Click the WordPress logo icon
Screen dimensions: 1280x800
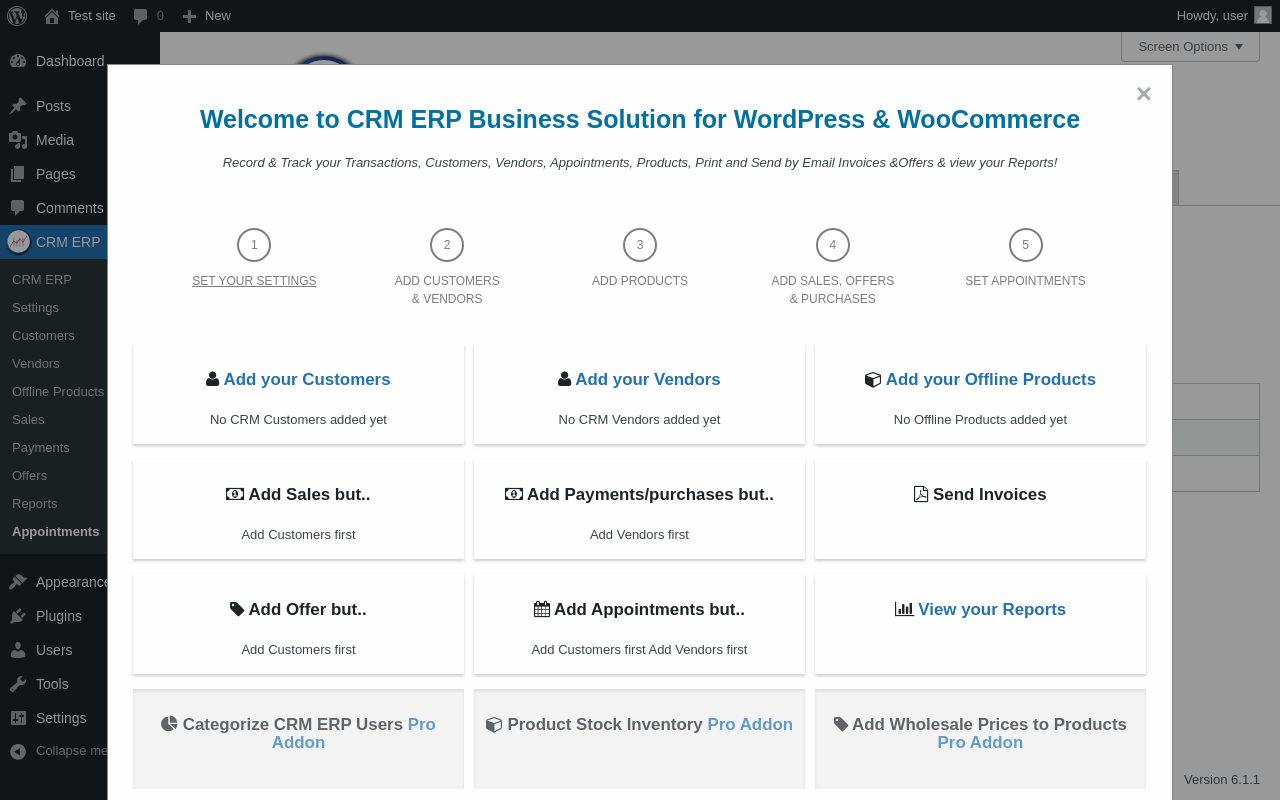coord(17,16)
